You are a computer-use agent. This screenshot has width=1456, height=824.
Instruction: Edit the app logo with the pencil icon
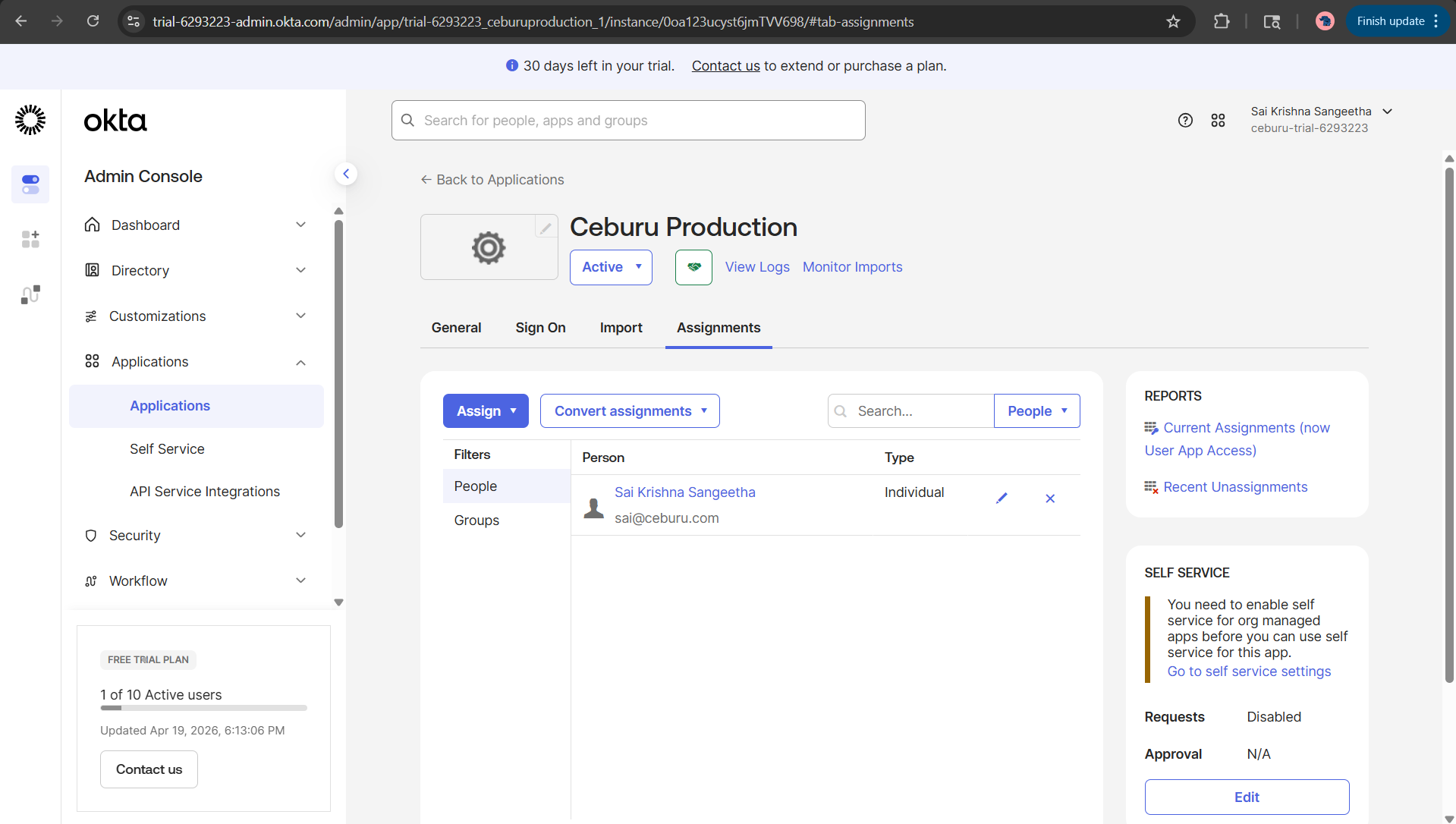pyautogui.click(x=546, y=227)
